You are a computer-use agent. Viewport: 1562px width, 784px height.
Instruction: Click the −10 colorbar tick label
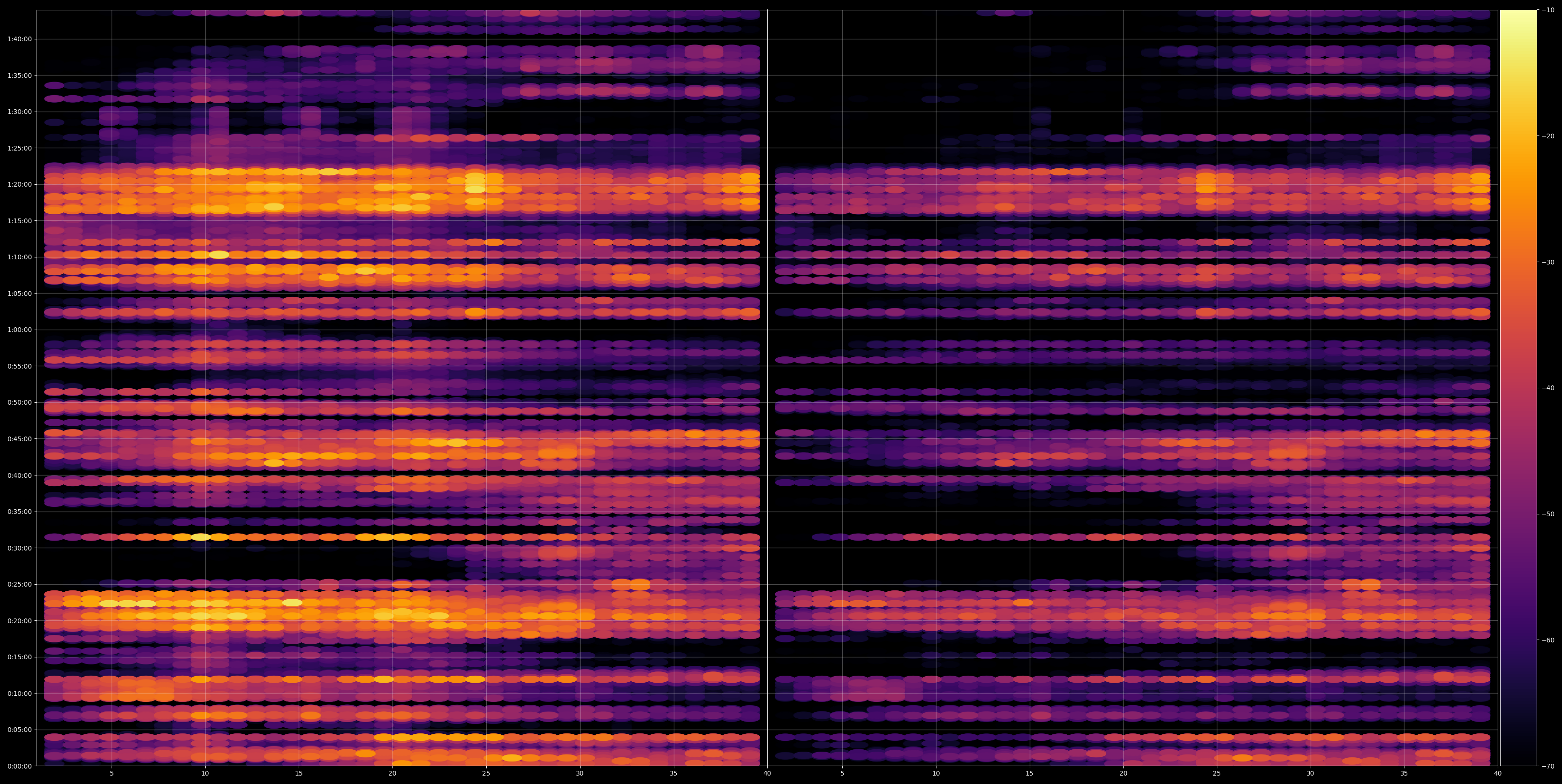point(1548,10)
